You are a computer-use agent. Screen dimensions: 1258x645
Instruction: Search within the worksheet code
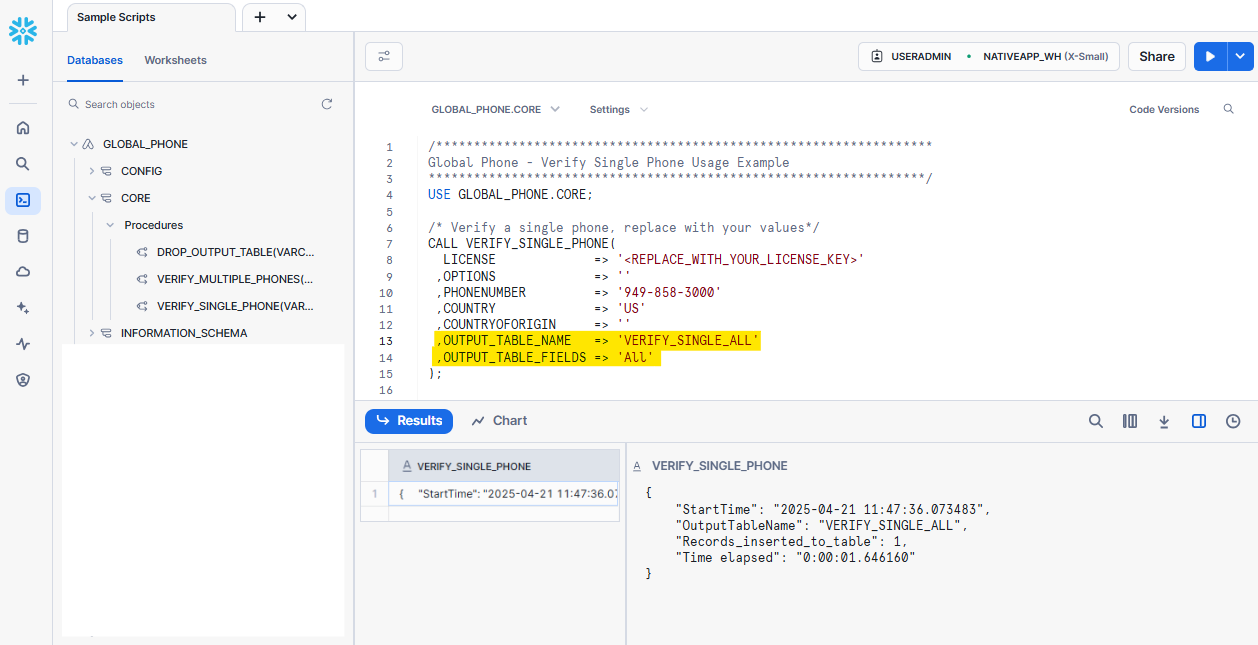click(x=1229, y=109)
